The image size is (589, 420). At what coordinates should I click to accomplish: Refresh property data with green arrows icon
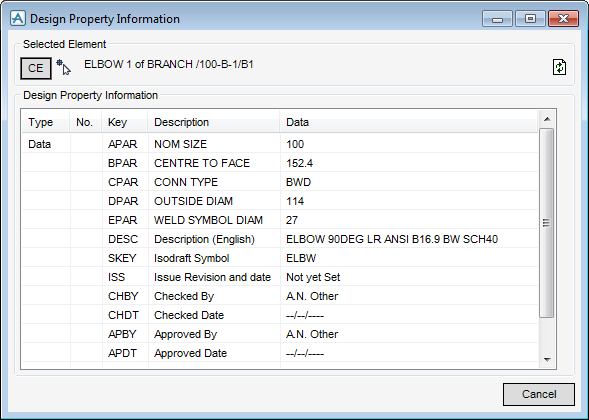(559, 68)
